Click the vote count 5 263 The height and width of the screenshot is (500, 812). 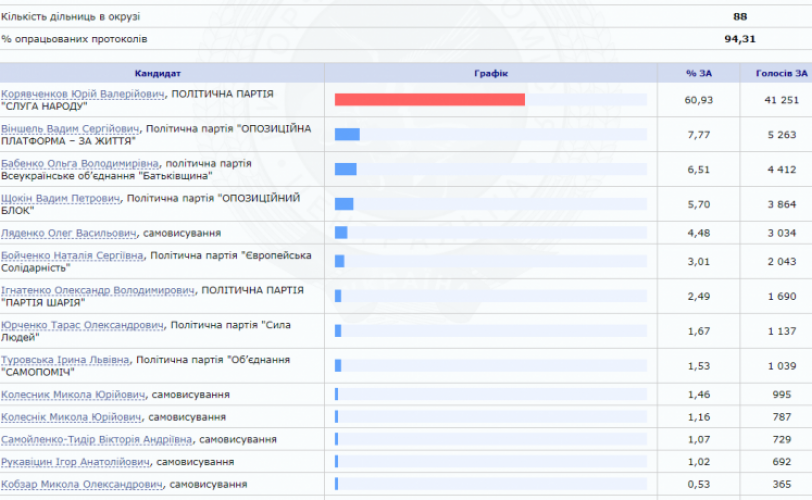click(x=781, y=135)
